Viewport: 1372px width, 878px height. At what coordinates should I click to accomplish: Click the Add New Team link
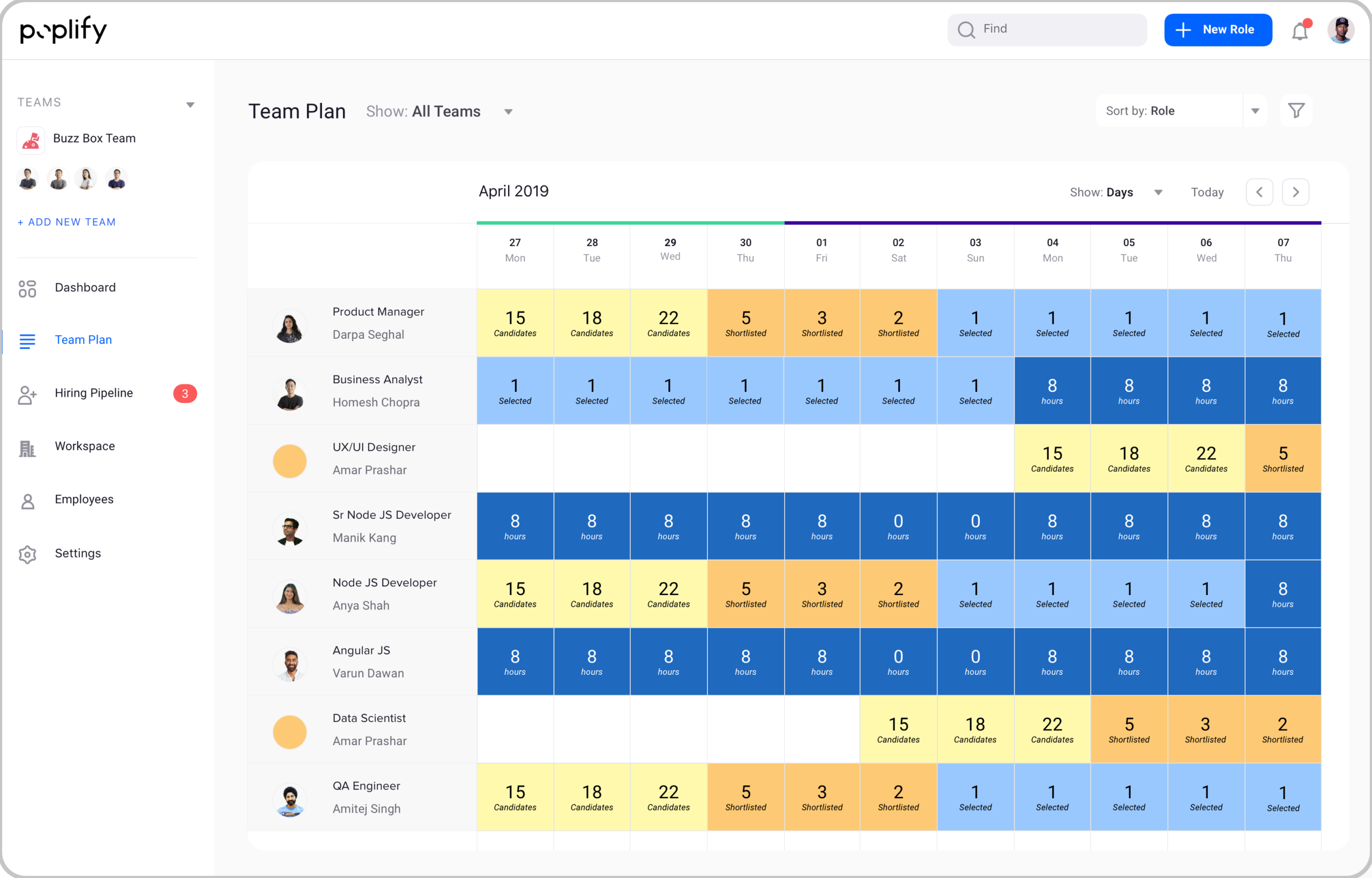tap(66, 222)
